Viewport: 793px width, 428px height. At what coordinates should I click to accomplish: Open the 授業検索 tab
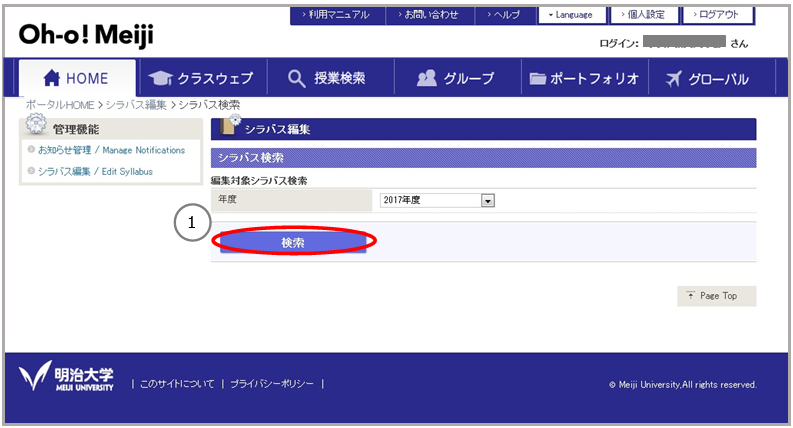coord(331,78)
